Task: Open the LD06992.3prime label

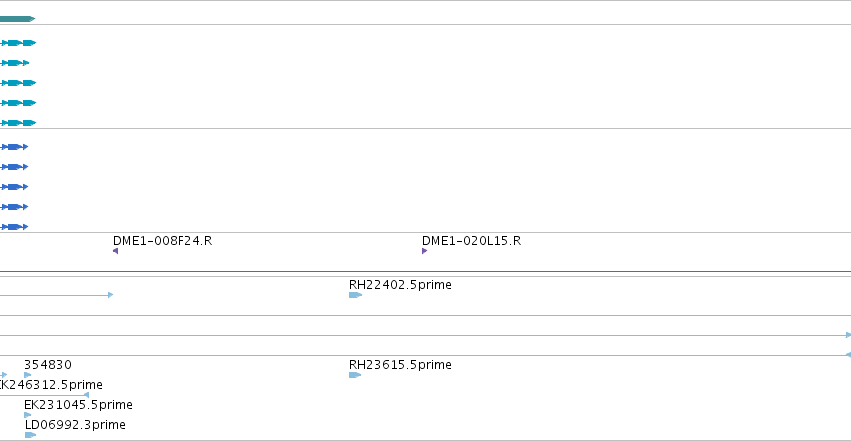Action: tap(75, 425)
